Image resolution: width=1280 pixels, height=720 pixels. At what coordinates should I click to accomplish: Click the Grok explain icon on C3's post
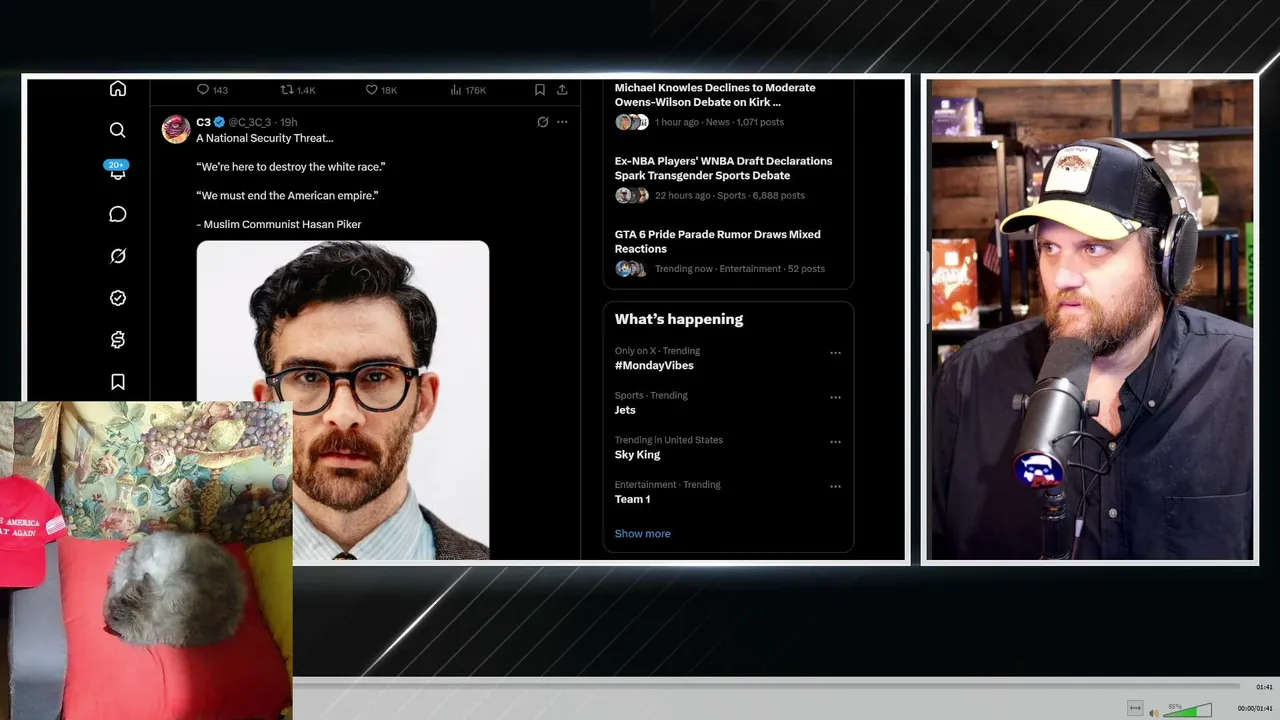tap(543, 122)
